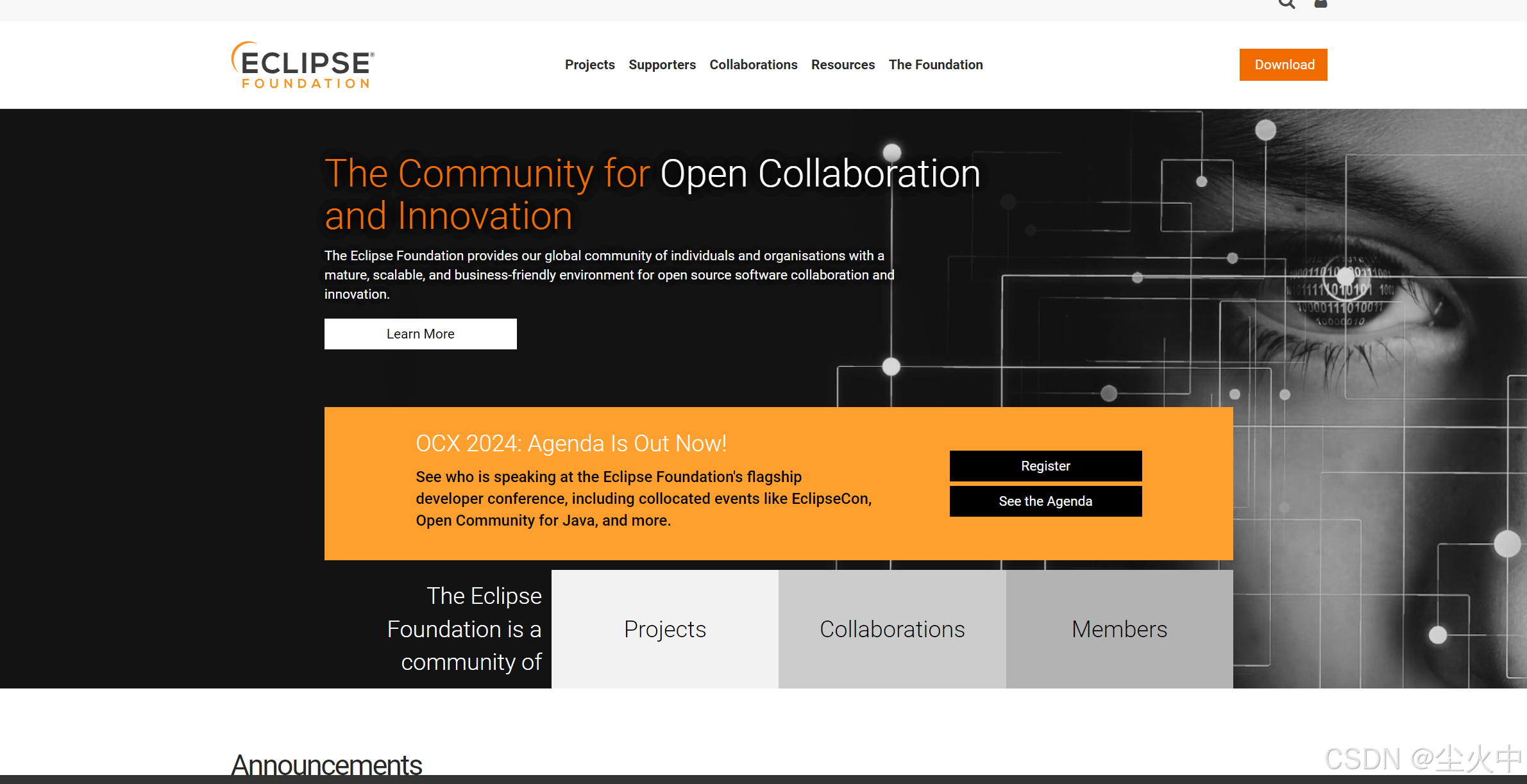Screen dimensions: 1527x784
Task: Switch to the Members community tab
Action: (x=1119, y=629)
